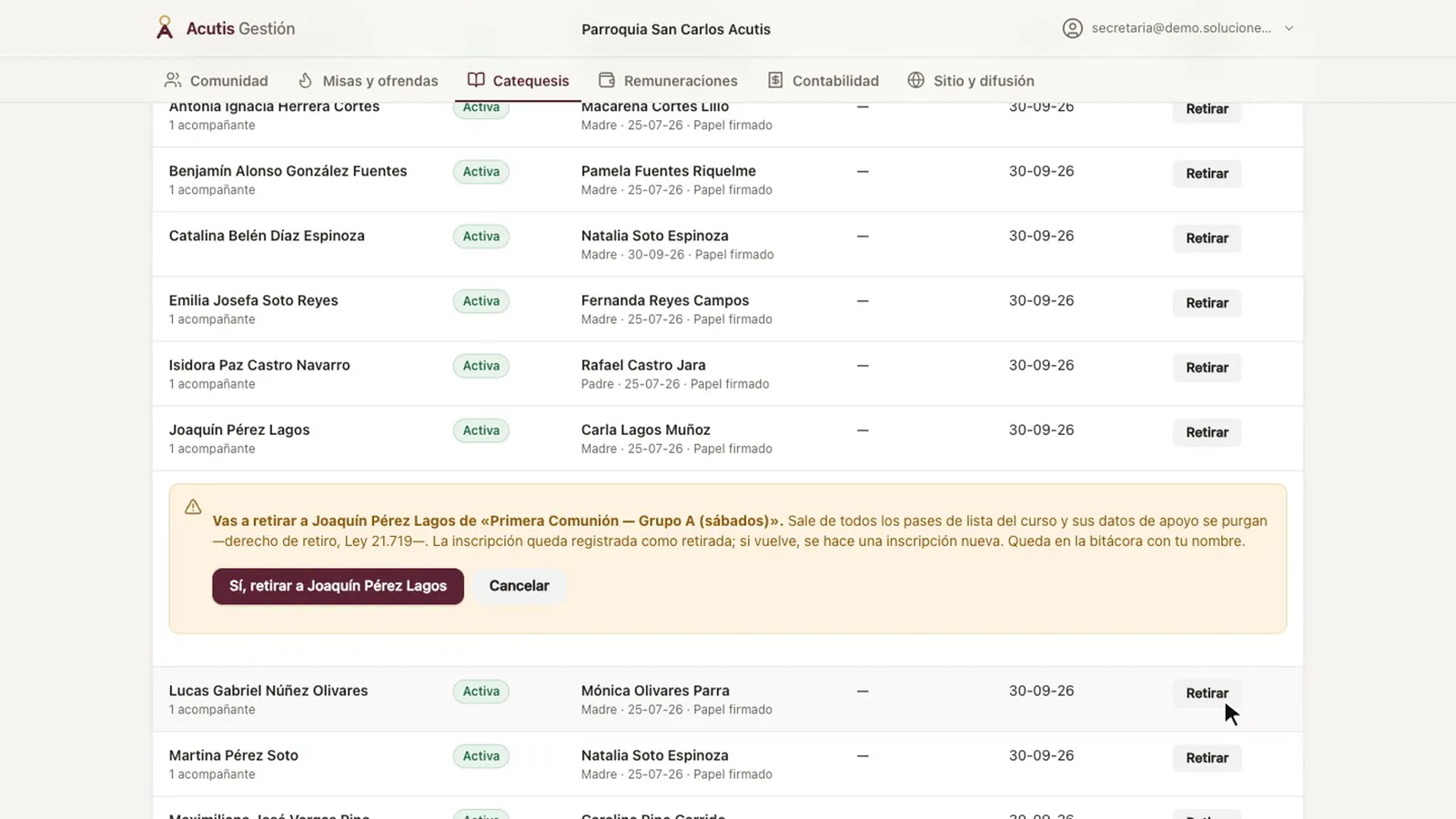Image resolution: width=1456 pixels, height=819 pixels.
Task: Click the Catequesis book icon
Action: tap(476, 80)
